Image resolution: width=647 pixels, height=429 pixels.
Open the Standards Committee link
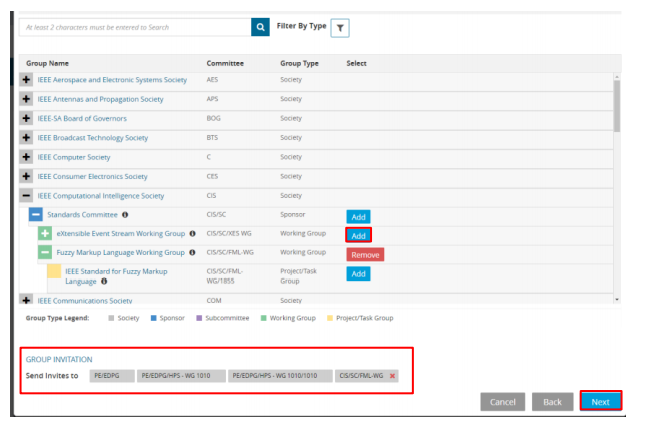pos(83,214)
